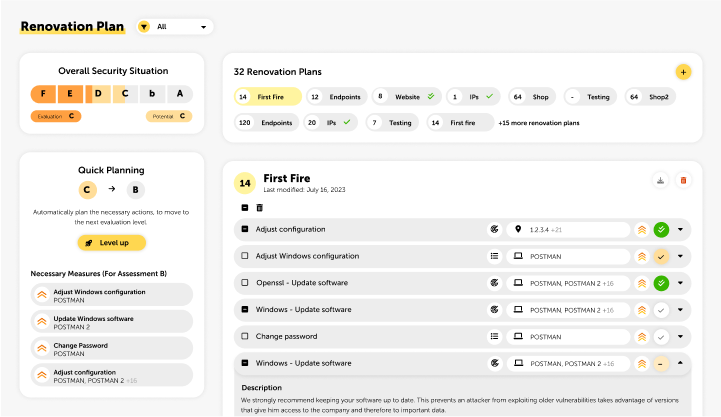This screenshot has width=721, height=417.
Task: Click priority icon of Change Password measure
Action: [x=42, y=348]
